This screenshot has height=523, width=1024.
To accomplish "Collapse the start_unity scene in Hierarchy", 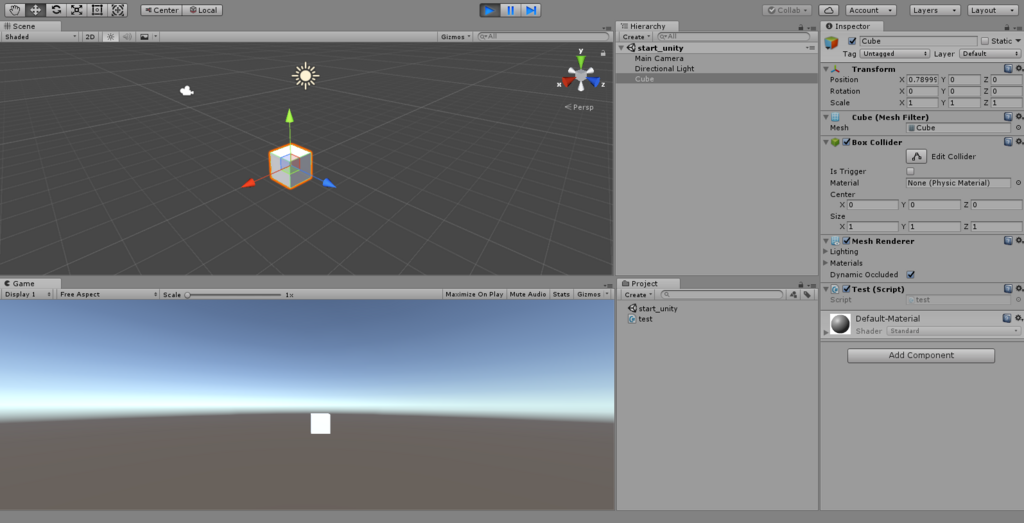I will [621, 48].
